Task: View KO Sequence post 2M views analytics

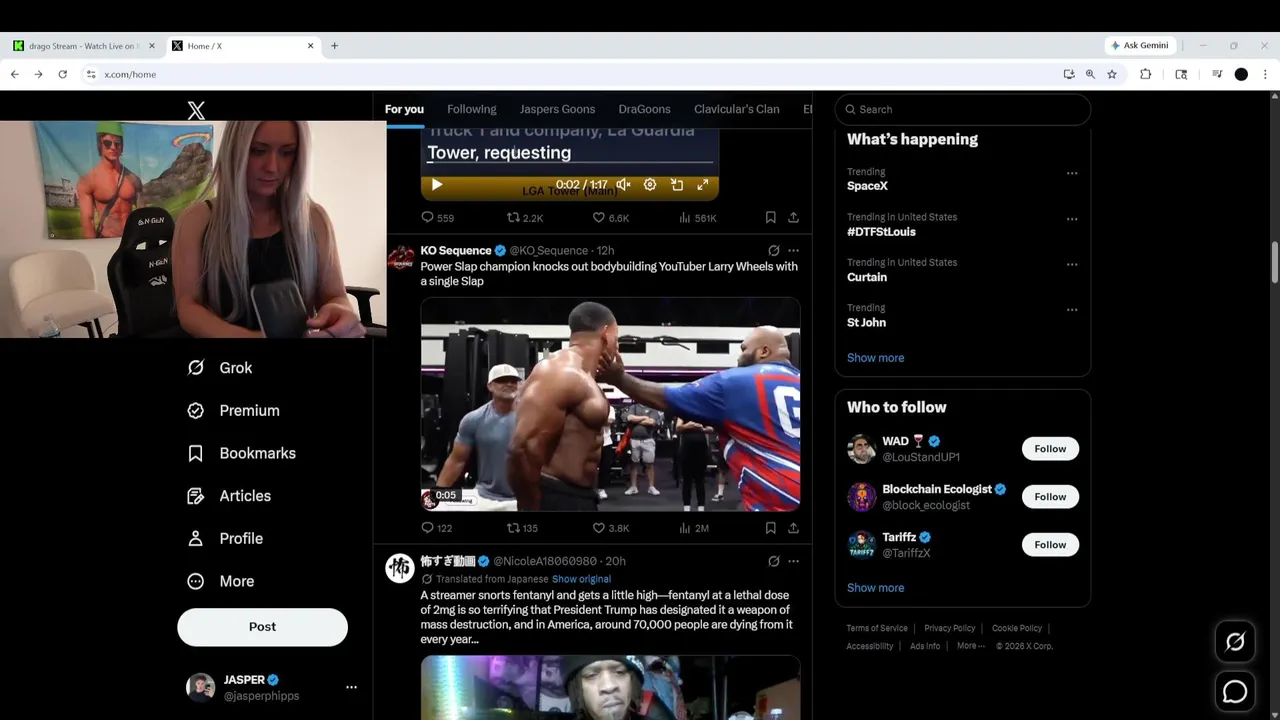Action: pos(694,528)
